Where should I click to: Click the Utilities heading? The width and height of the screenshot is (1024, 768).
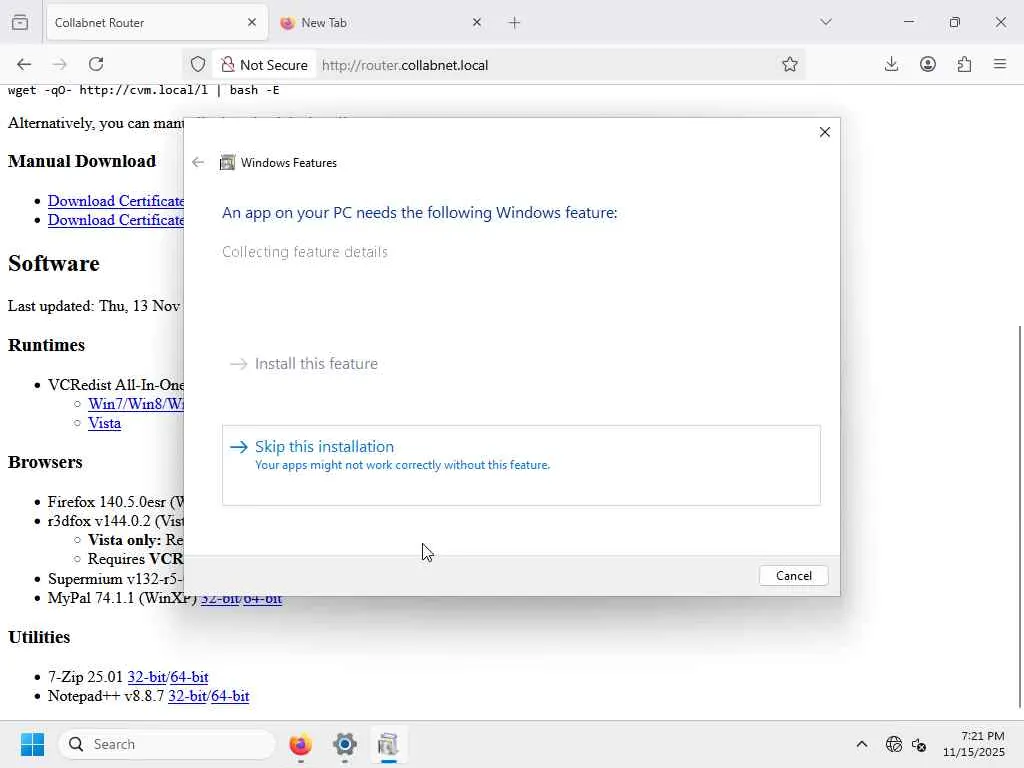[x=39, y=637]
